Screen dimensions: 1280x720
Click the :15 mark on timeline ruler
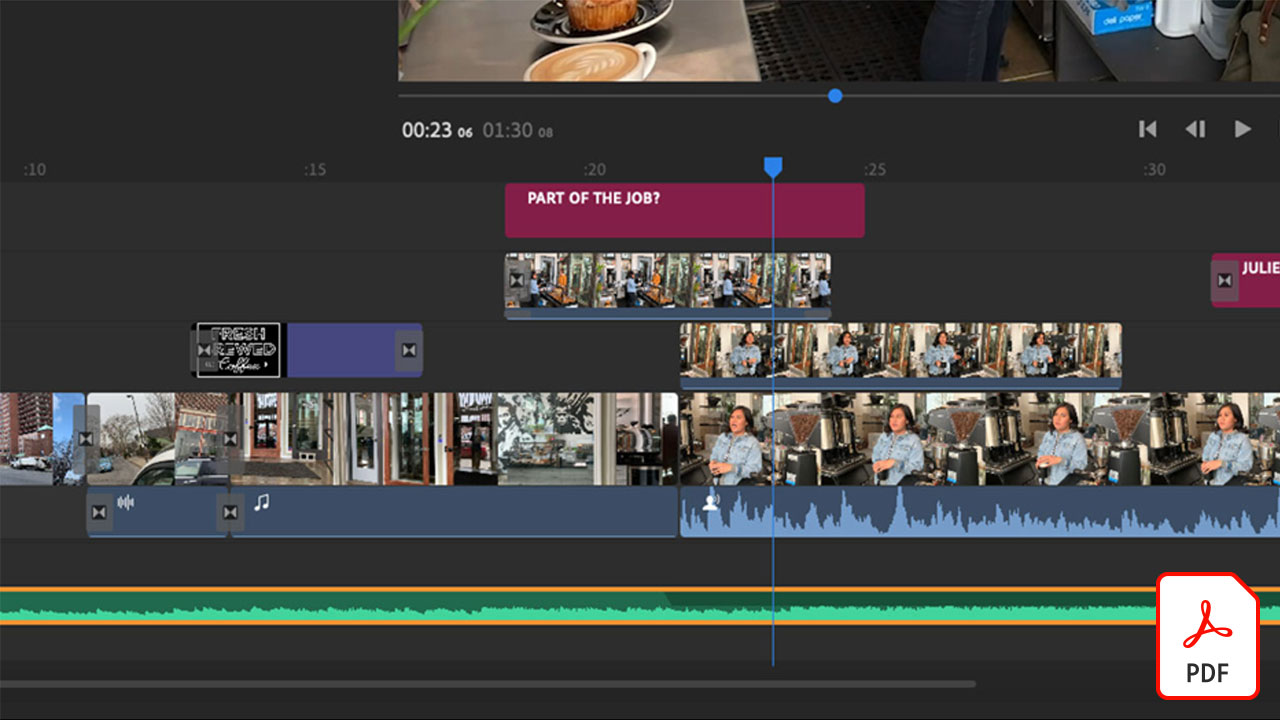(x=315, y=170)
